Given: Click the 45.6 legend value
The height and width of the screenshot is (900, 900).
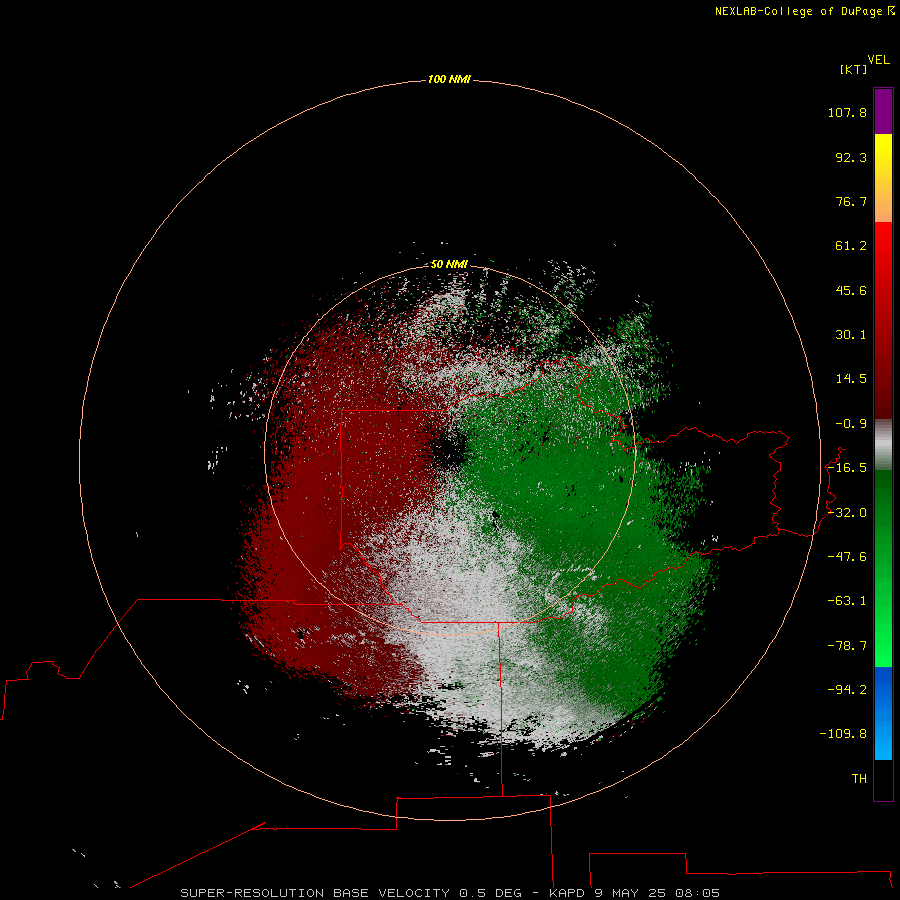Looking at the screenshot, I should pos(851,290).
